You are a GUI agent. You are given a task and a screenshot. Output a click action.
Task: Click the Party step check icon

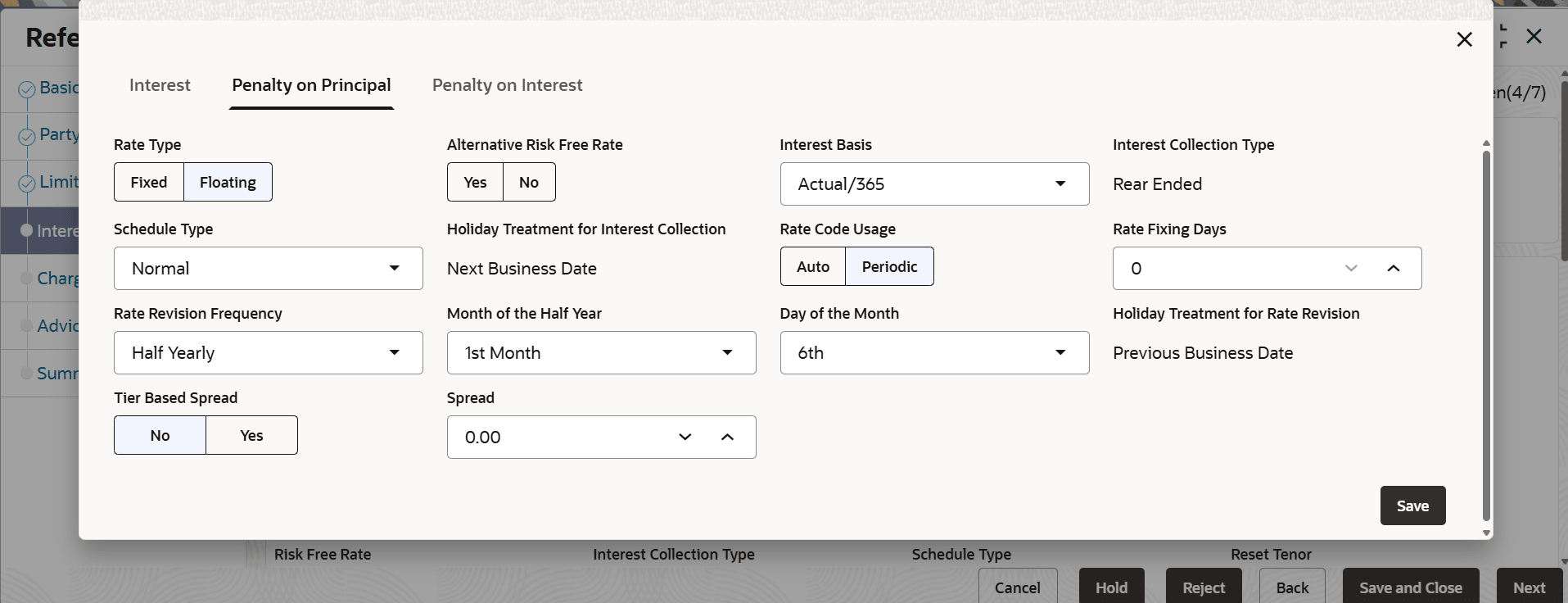[x=26, y=136]
